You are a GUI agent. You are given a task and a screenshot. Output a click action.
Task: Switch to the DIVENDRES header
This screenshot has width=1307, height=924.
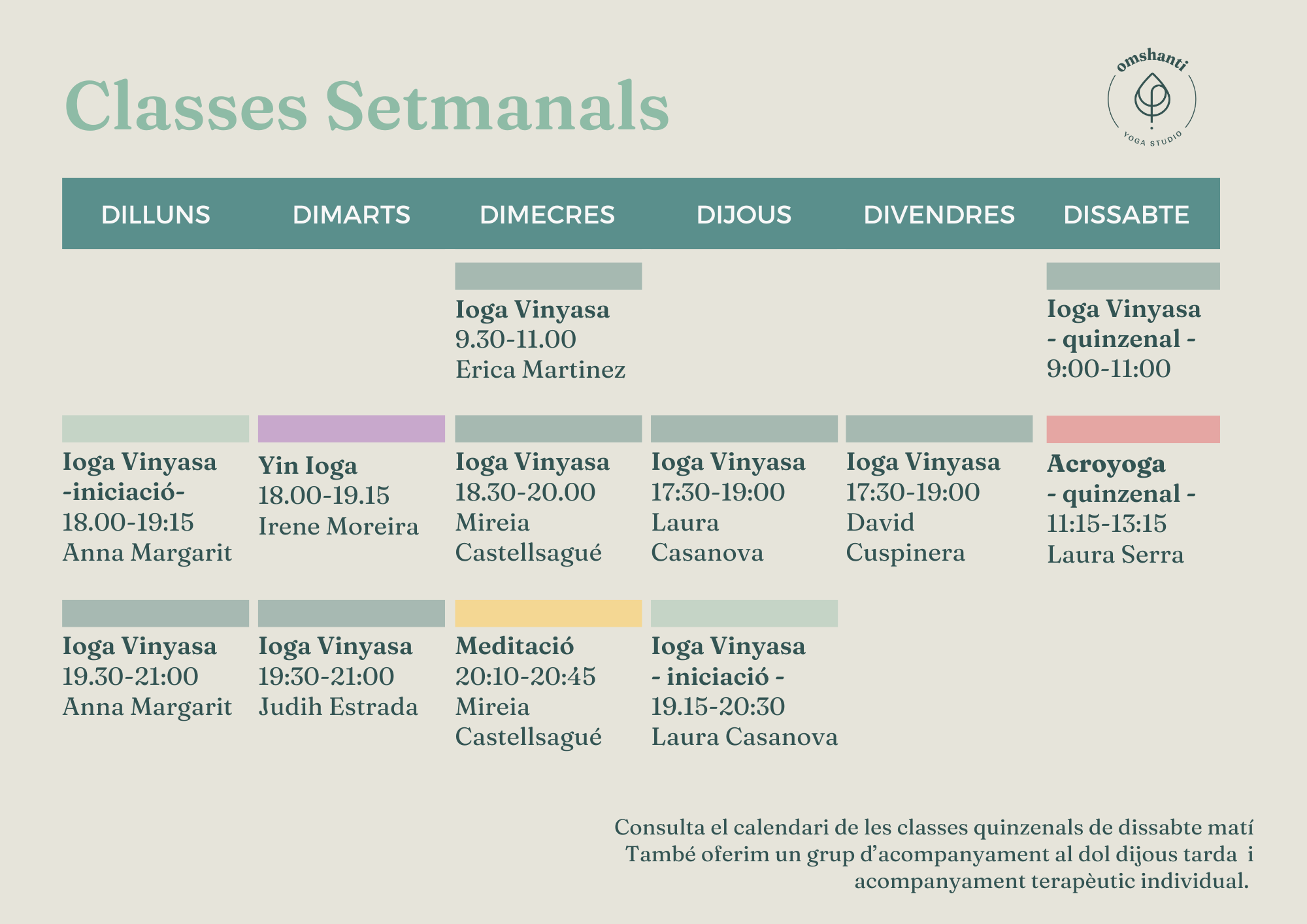click(x=939, y=215)
